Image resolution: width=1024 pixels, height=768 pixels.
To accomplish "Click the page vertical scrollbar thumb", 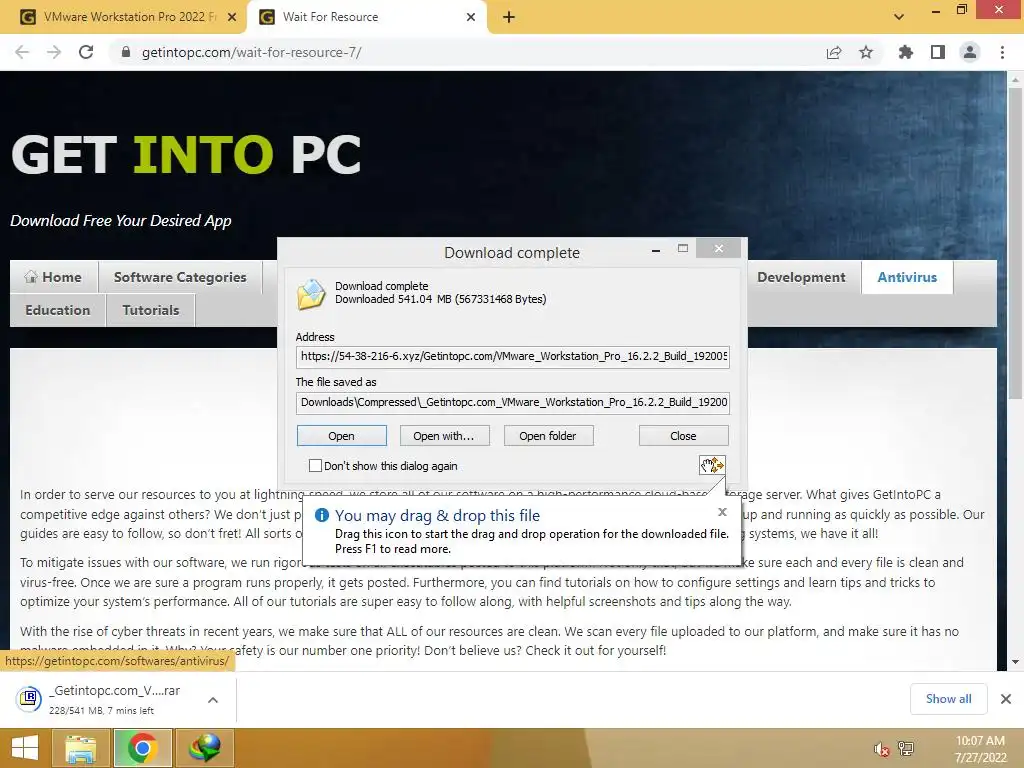I will point(1015,243).
